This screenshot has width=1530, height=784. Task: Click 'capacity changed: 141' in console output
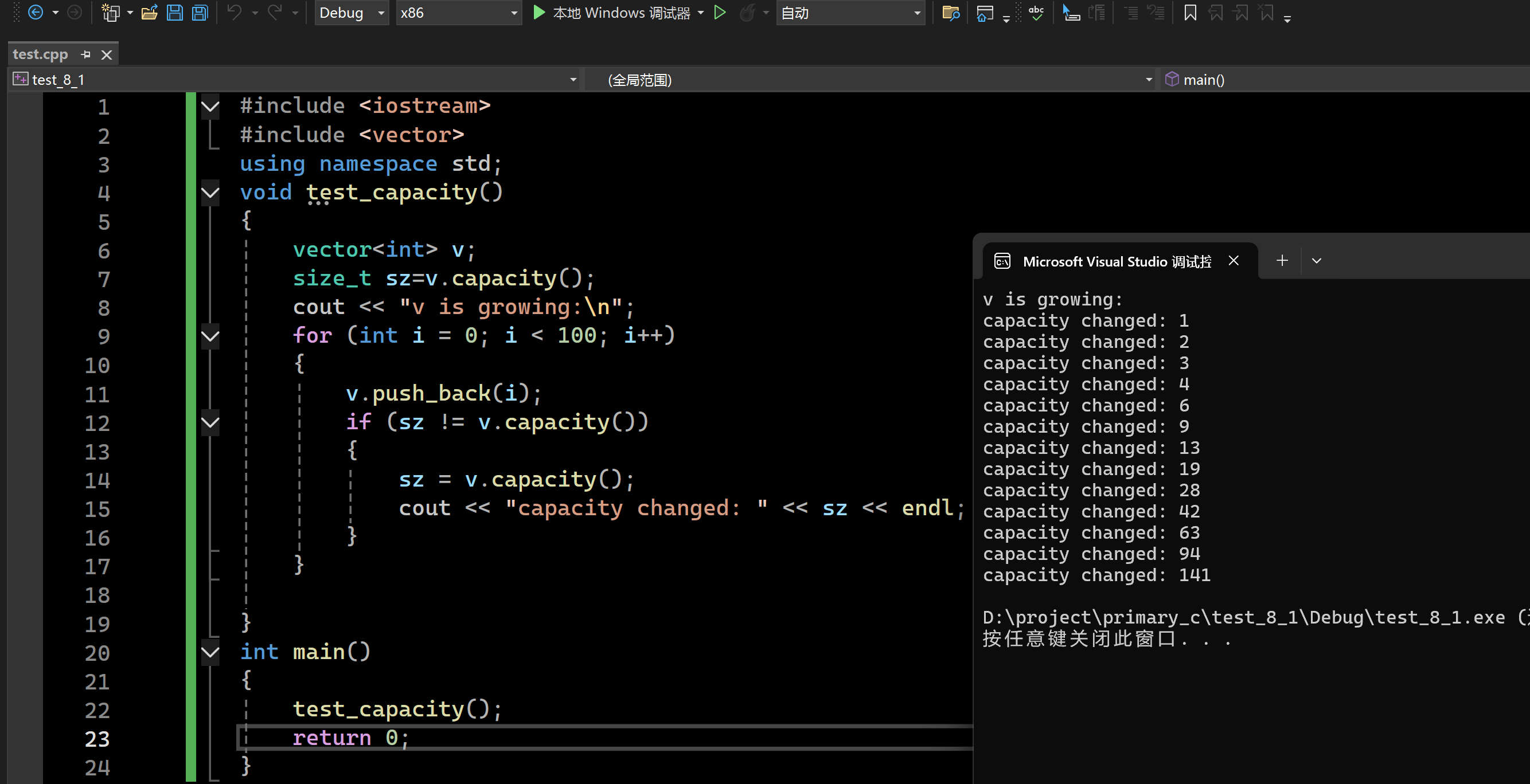coord(1096,575)
